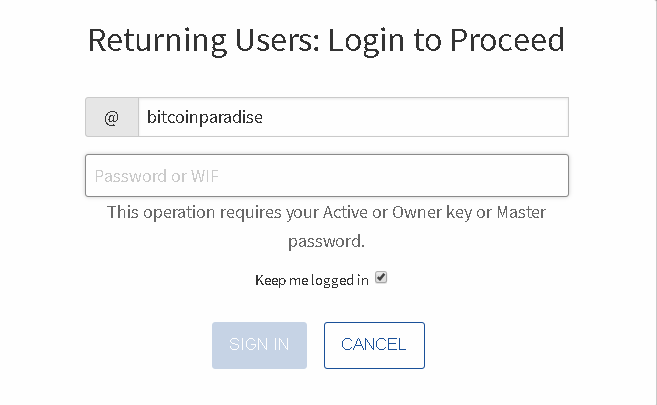This screenshot has height=405, width=657.
Task: Click the @ symbol before the username
Action: point(111,117)
